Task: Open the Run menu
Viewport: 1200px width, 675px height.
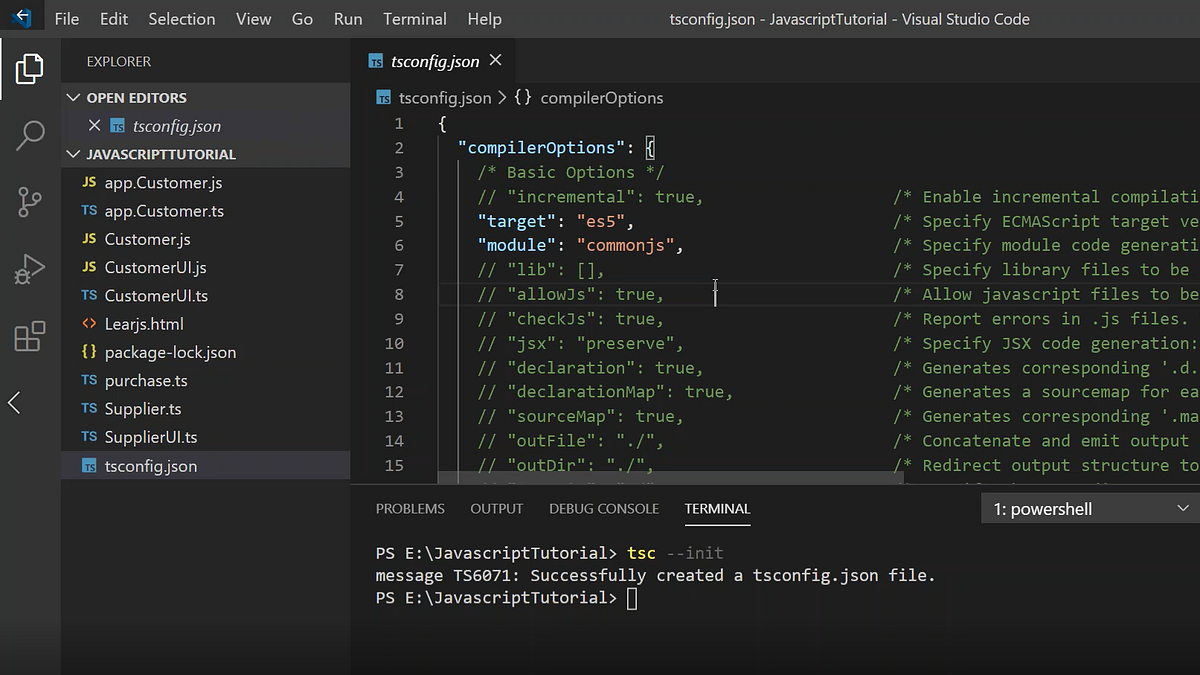Action: [x=347, y=18]
